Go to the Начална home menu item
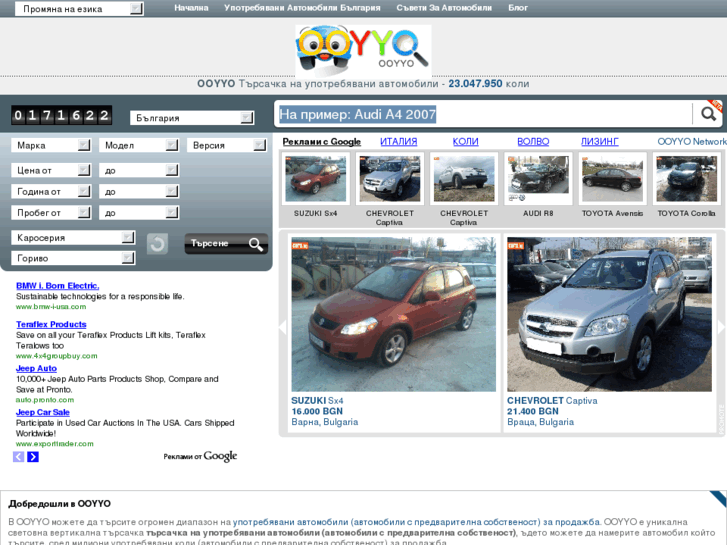 click(x=191, y=8)
